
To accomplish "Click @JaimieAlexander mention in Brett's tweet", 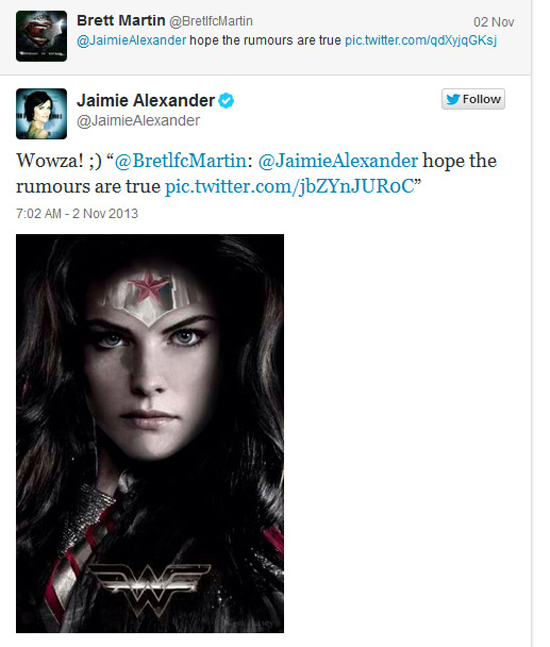I will point(132,40).
